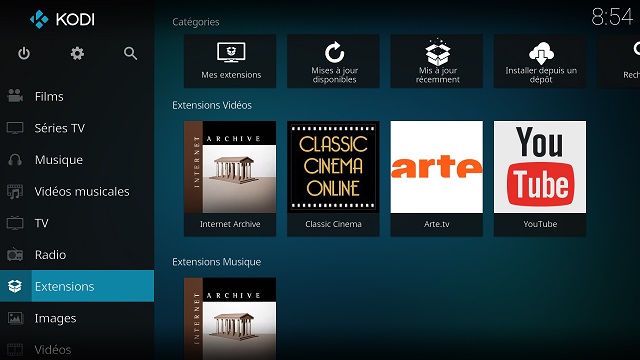Click the 'Arte.tv' caption
Image resolution: width=640 pixels, height=360 pixels.
coord(437,224)
